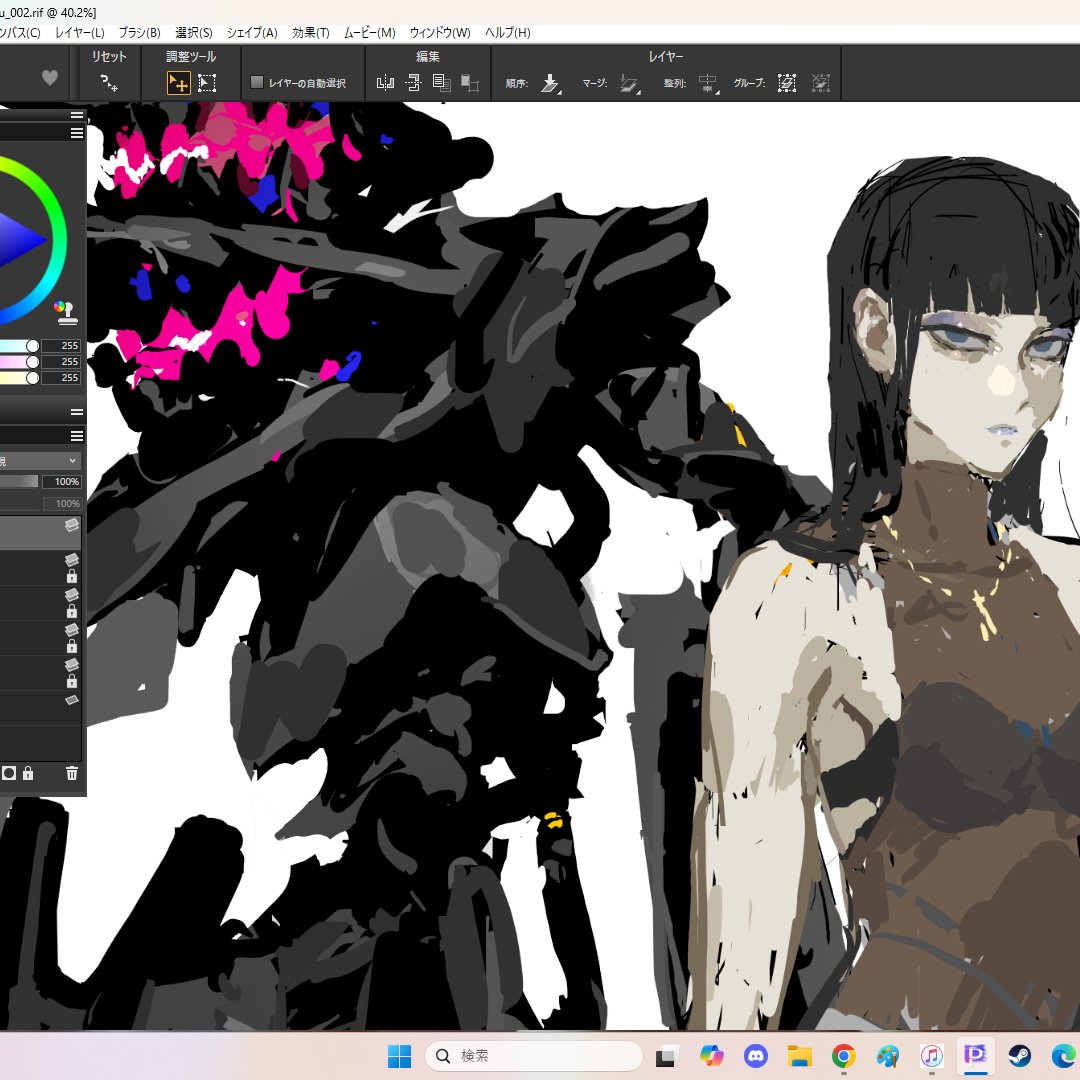Enable the レイヤーの自動選択 checkbox
Viewport: 1080px width, 1080px height.
(x=257, y=83)
